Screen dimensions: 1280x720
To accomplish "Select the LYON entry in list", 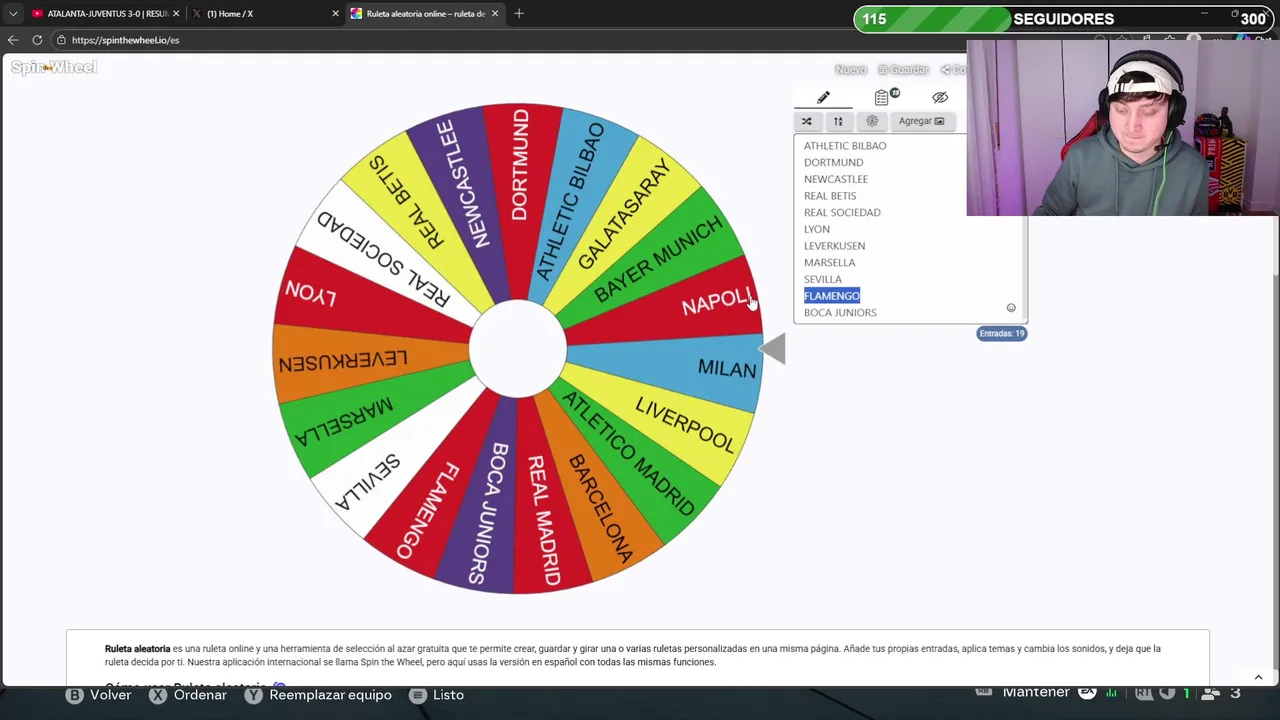I will click(x=817, y=229).
